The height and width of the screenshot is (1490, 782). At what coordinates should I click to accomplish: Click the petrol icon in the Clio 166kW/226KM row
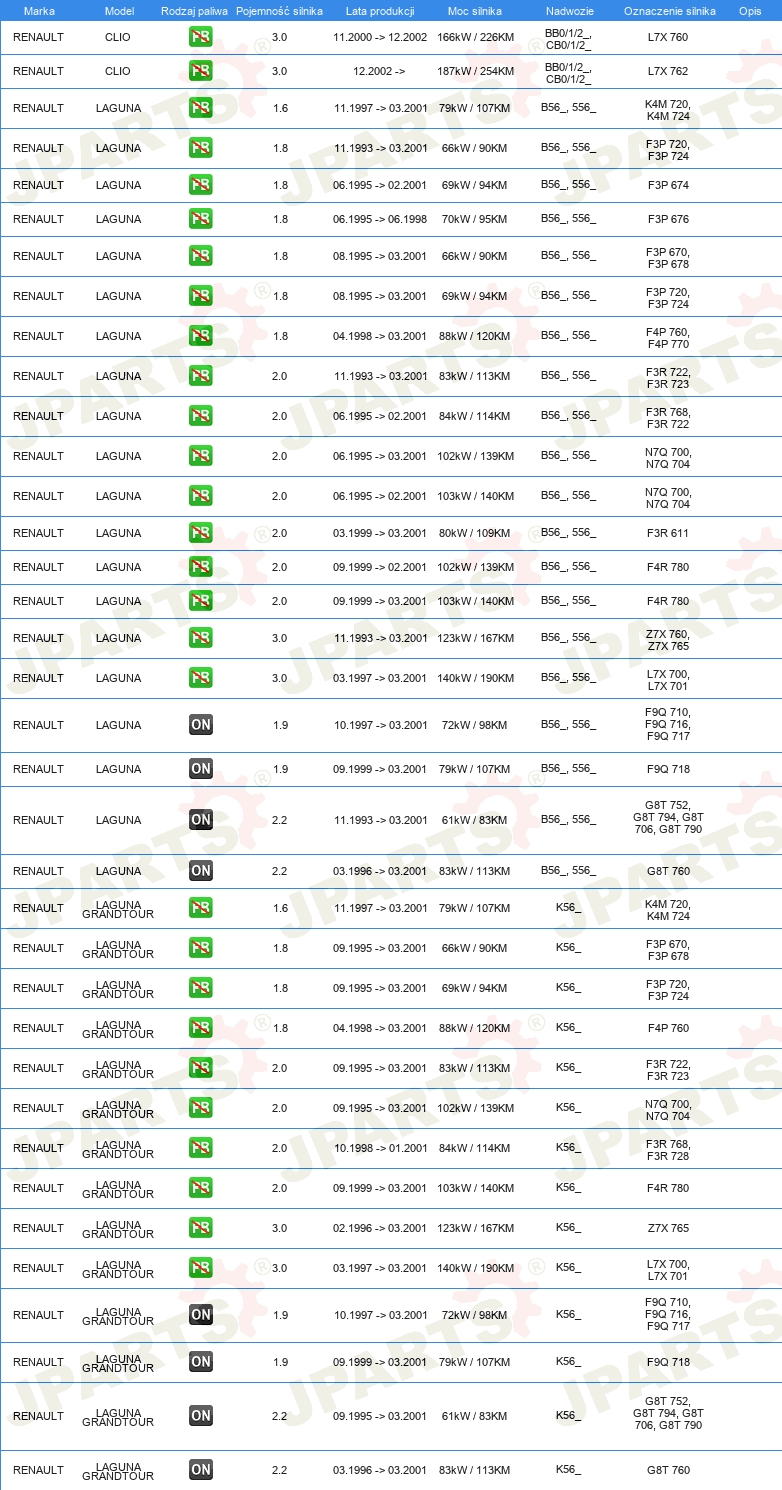pos(200,37)
